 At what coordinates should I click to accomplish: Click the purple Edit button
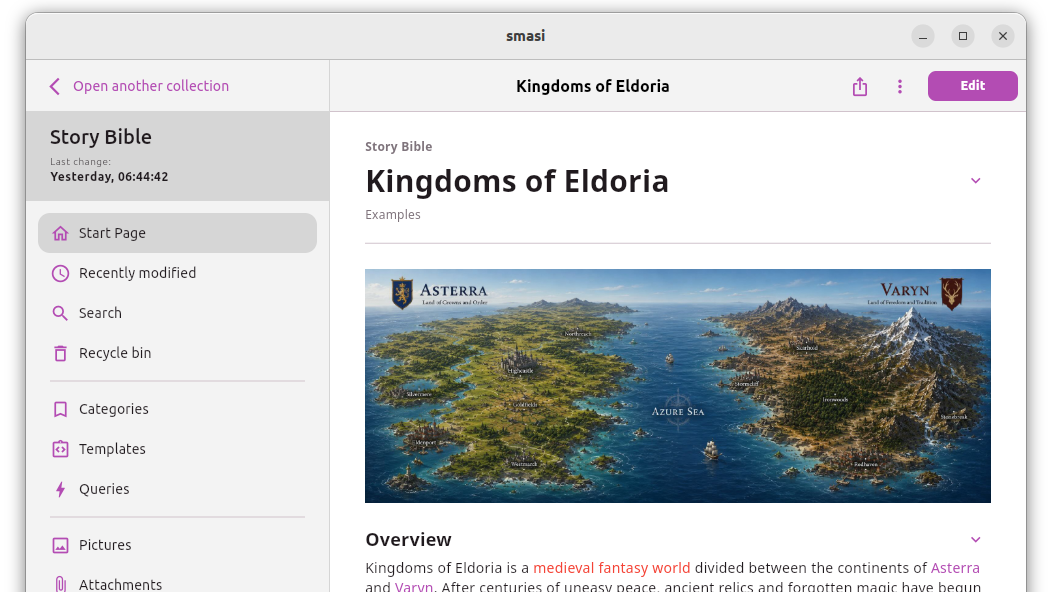972,86
